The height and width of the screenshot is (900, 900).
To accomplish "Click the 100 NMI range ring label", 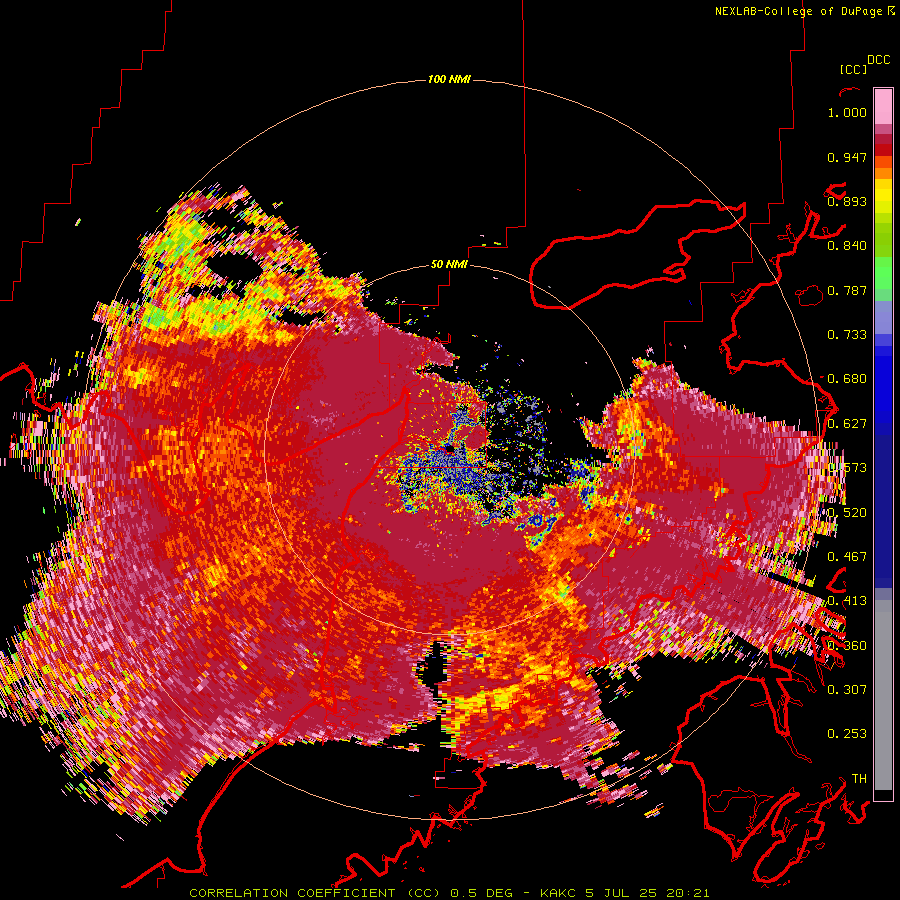I will tap(449, 79).
